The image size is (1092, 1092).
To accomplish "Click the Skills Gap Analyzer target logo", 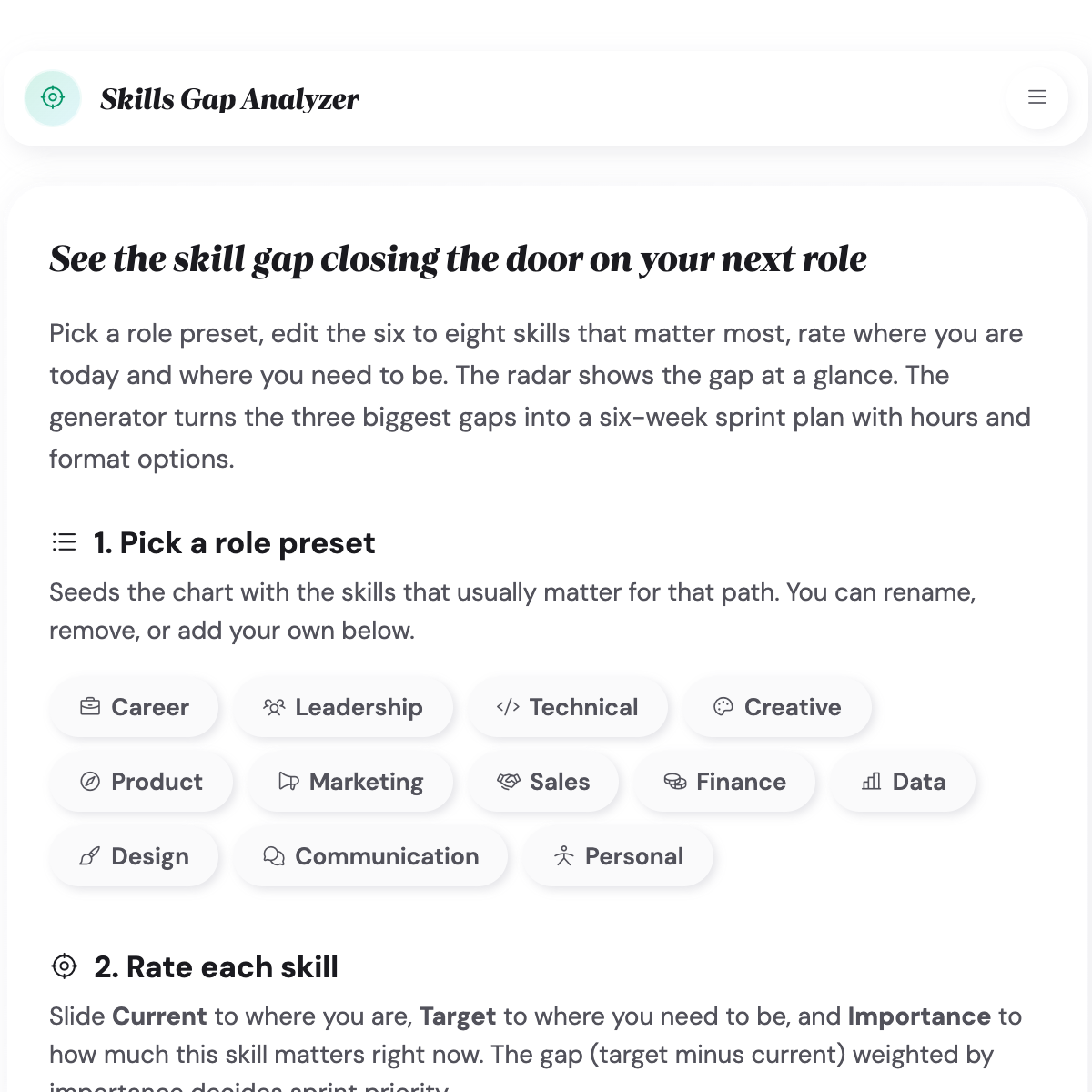I will [53, 97].
